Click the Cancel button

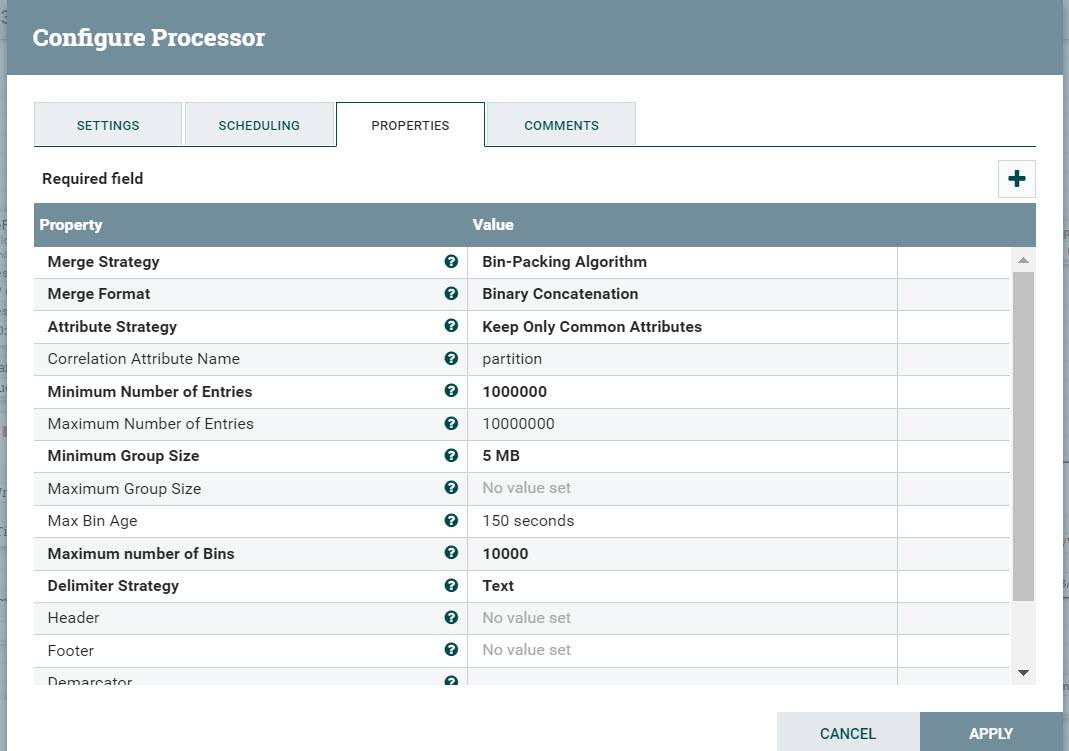[848, 733]
